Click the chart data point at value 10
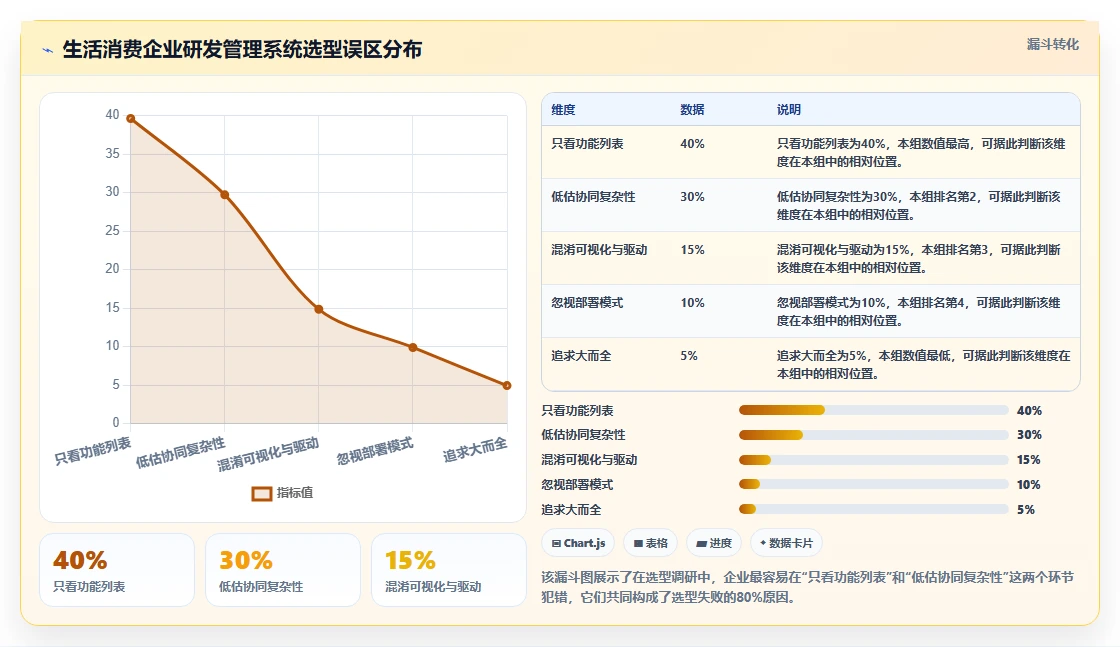 (413, 347)
